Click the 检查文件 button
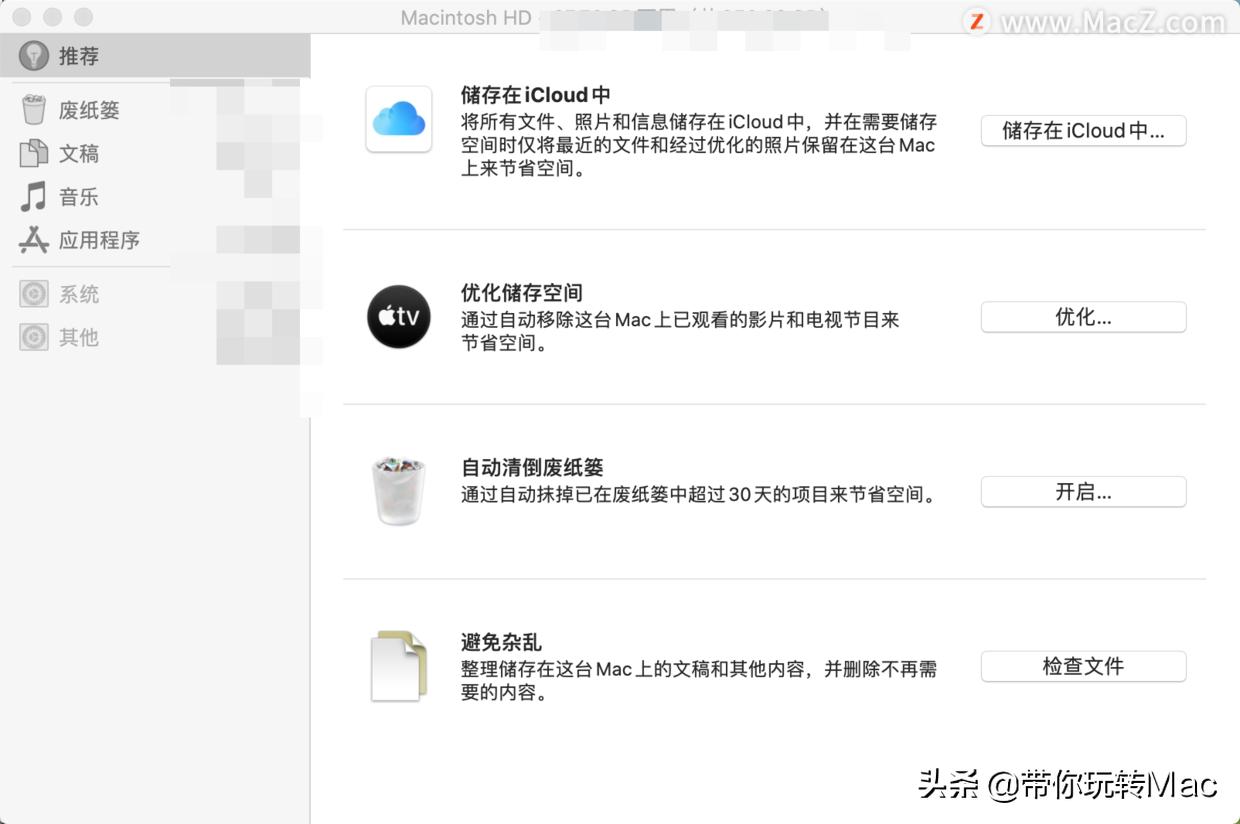 [x=1083, y=666]
